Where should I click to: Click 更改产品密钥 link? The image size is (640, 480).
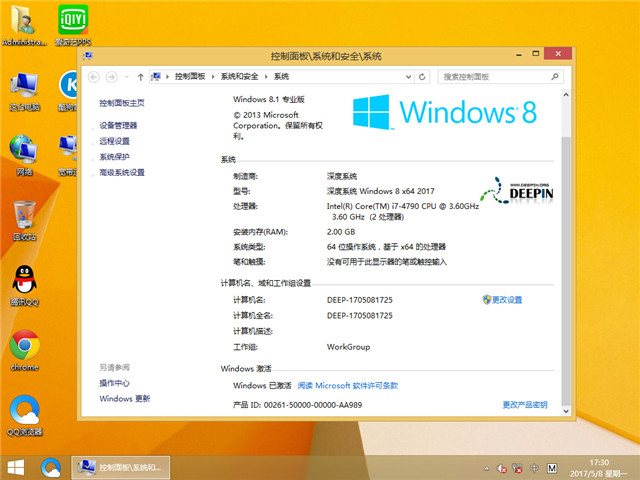pos(525,405)
